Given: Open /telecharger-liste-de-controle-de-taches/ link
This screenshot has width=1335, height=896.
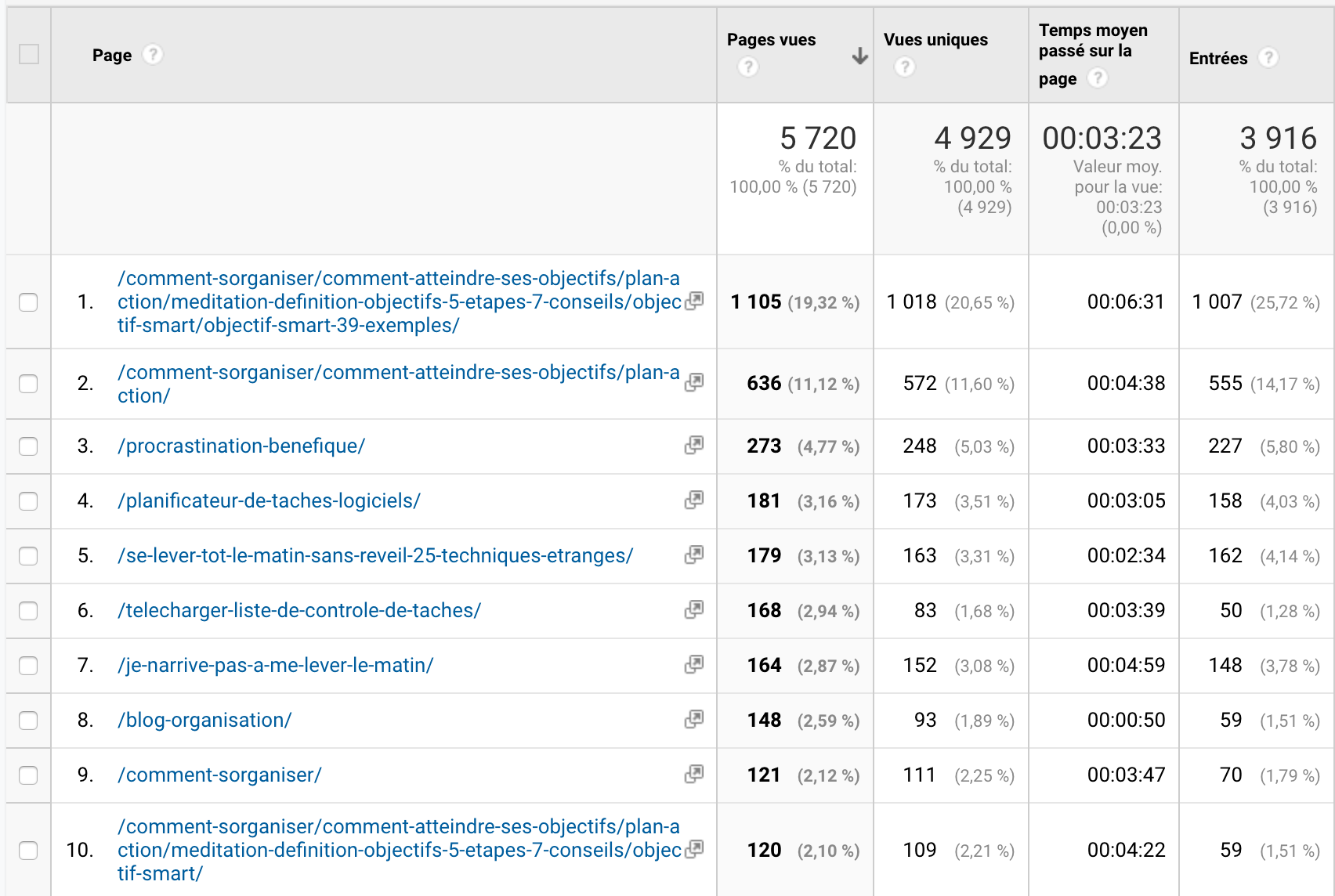Looking at the screenshot, I should coord(299,610).
